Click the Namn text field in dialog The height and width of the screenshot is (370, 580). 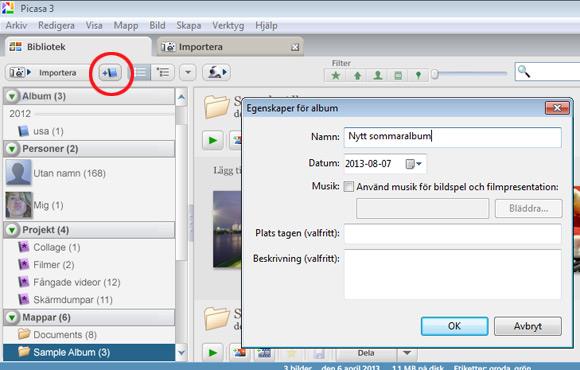pos(452,137)
